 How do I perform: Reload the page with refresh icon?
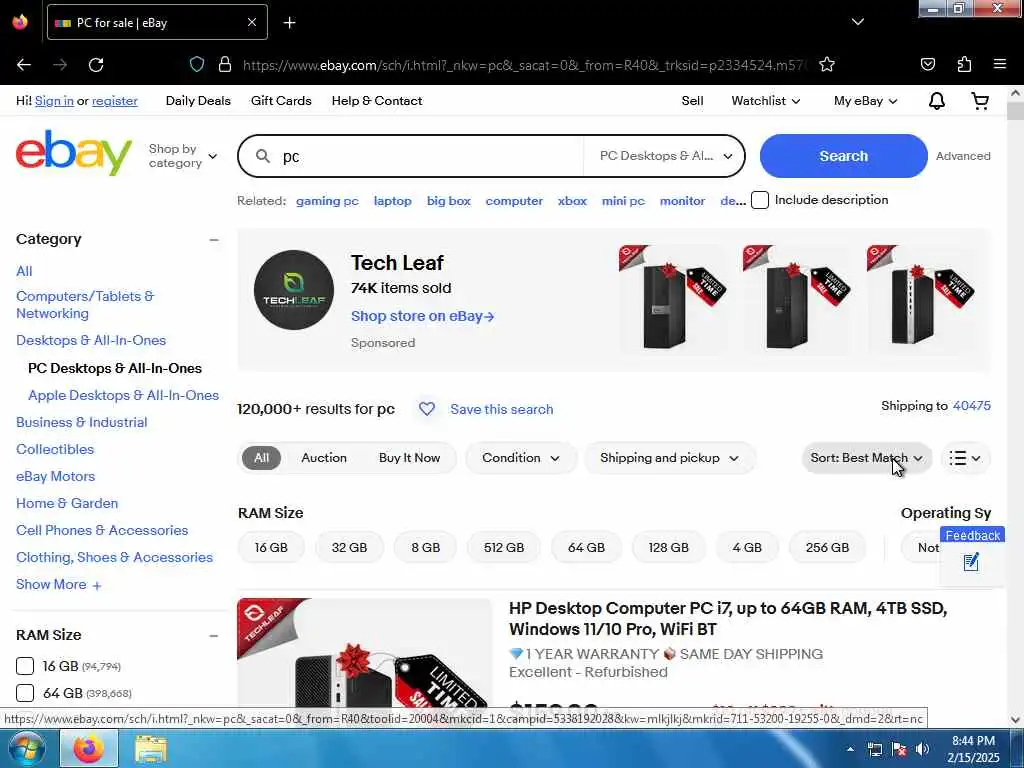point(96,65)
